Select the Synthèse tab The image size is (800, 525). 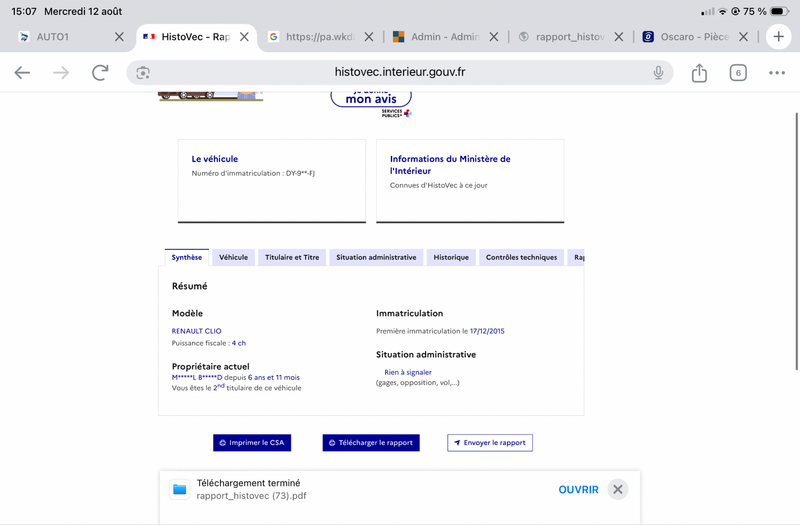[187, 258]
